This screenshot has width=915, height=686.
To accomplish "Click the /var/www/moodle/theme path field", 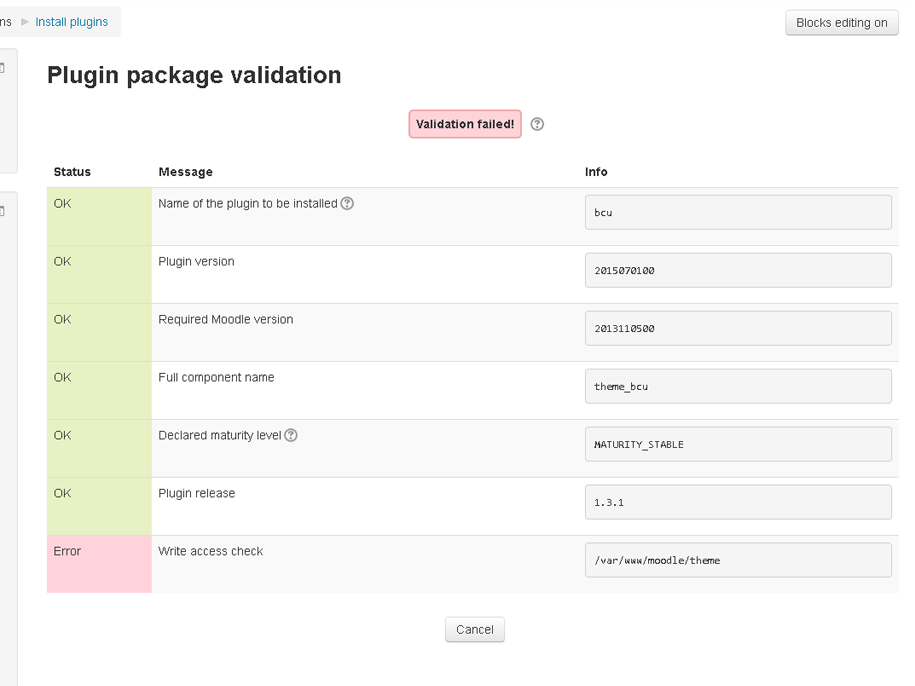I will coord(737,560).
